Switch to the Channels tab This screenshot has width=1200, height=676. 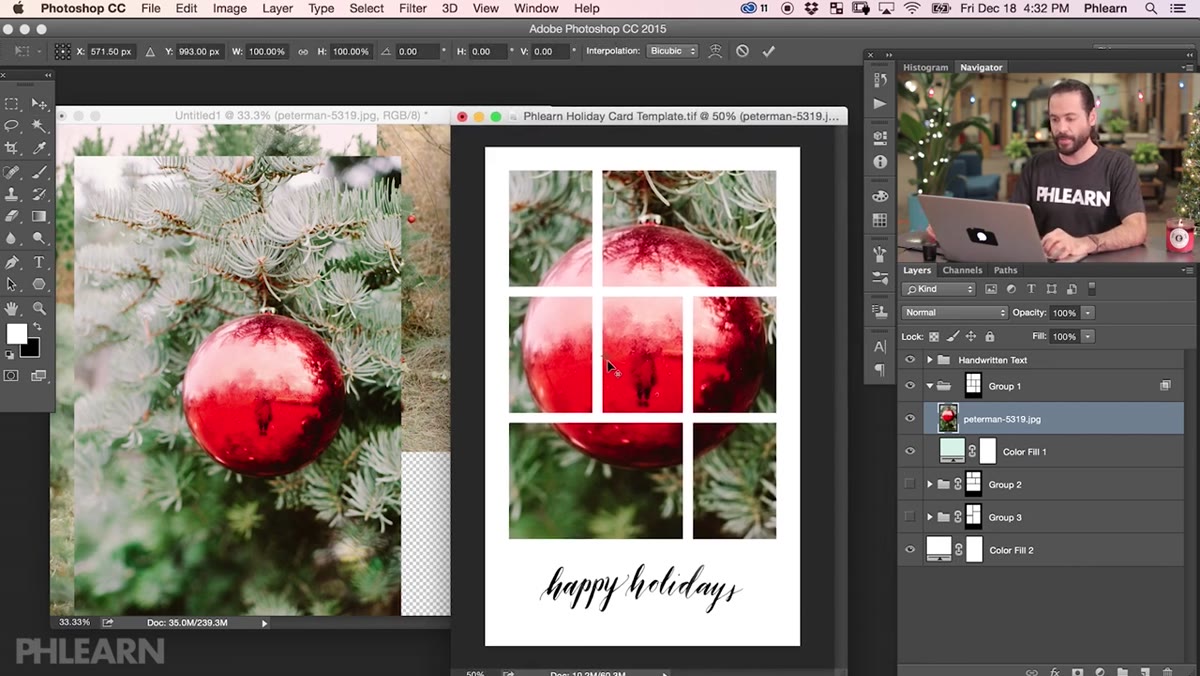[962, 270]
